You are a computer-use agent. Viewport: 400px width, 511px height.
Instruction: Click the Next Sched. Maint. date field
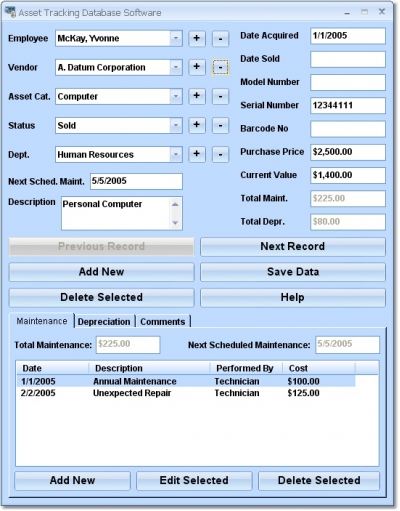coord(136,181)
